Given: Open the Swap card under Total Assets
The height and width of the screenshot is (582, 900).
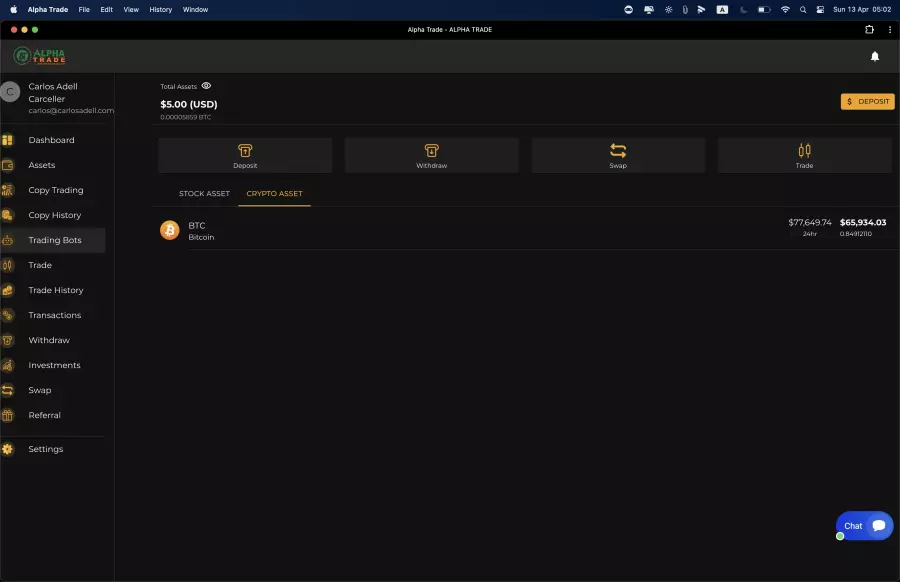Looking at the screenshot, I should (618, 156).
